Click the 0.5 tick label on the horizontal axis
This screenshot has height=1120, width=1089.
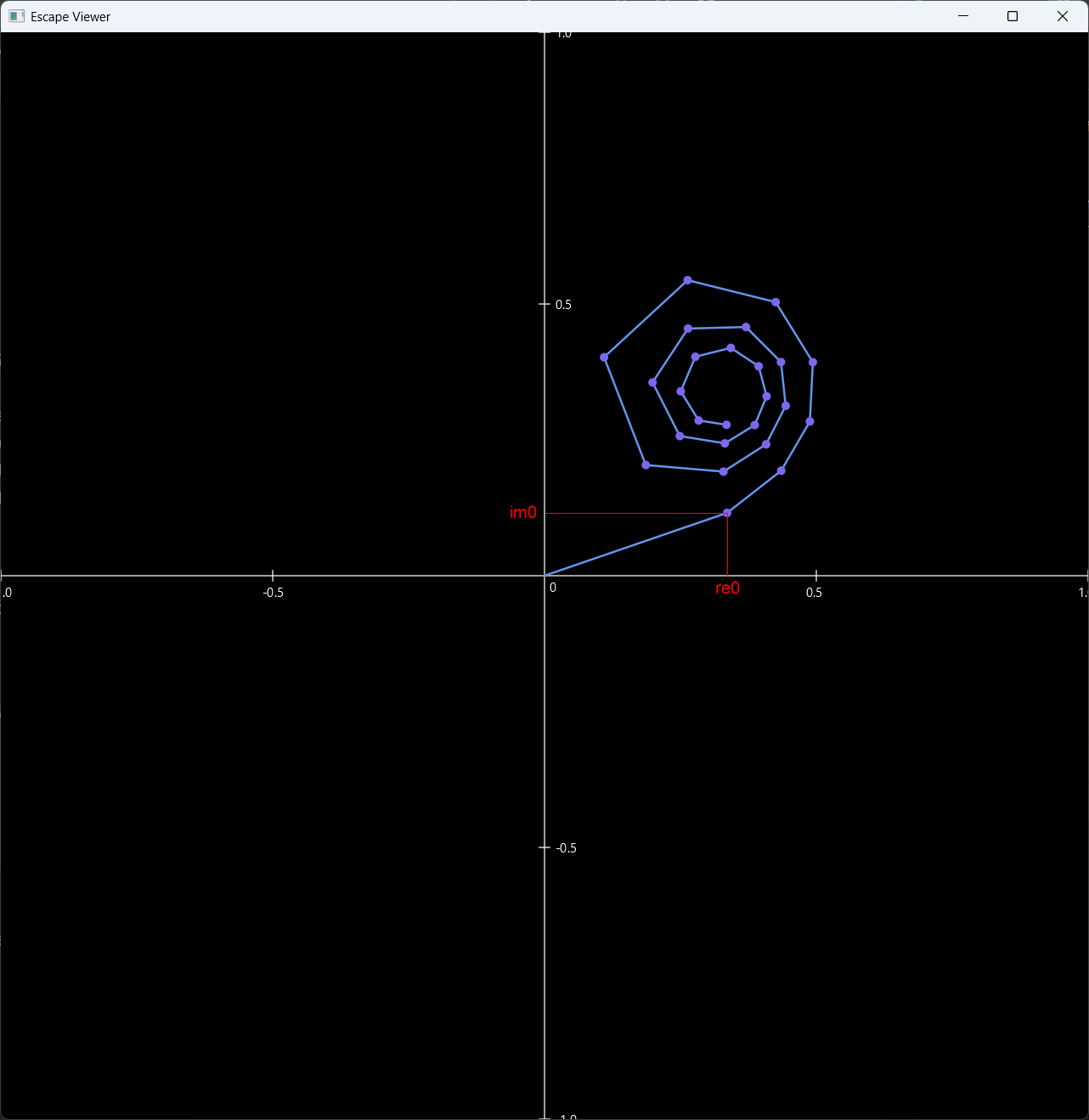pos(814,593)
